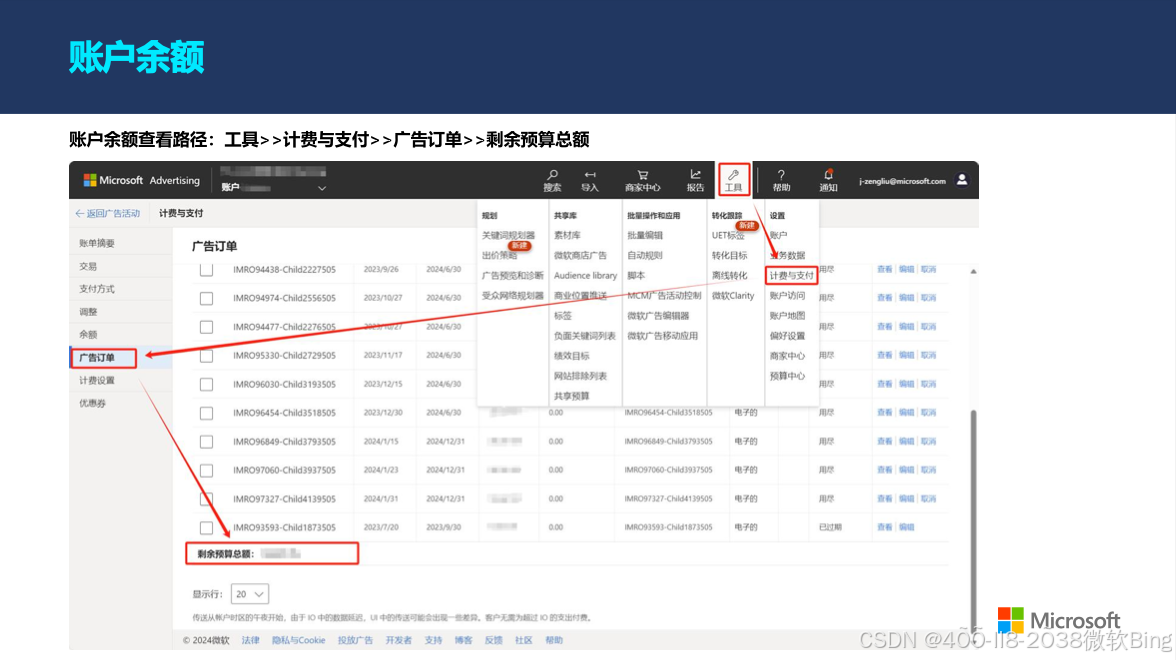Select 调整 in the billing sidebar

(88, 312)
